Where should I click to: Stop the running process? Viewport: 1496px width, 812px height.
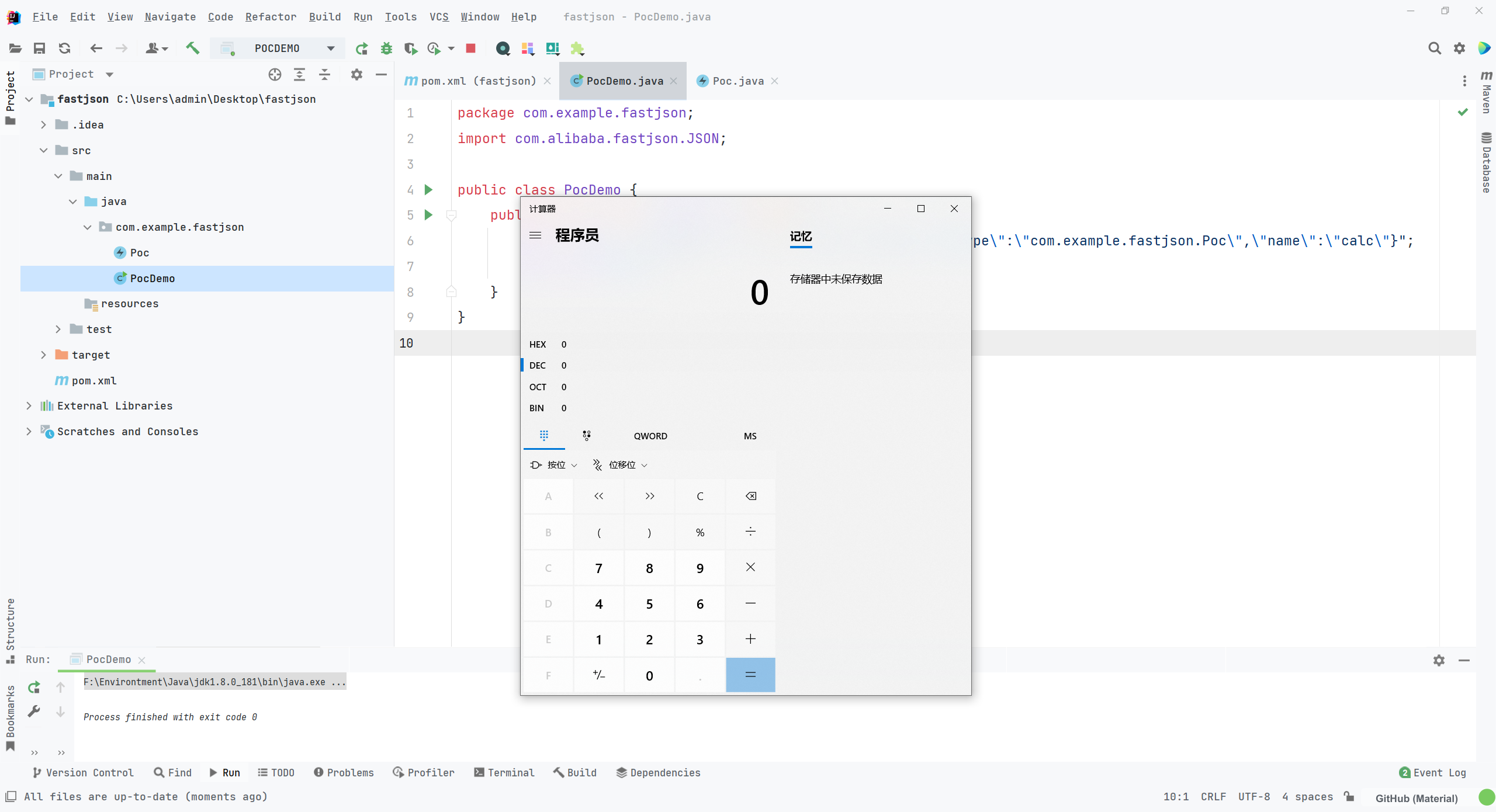tap(470, 48)
